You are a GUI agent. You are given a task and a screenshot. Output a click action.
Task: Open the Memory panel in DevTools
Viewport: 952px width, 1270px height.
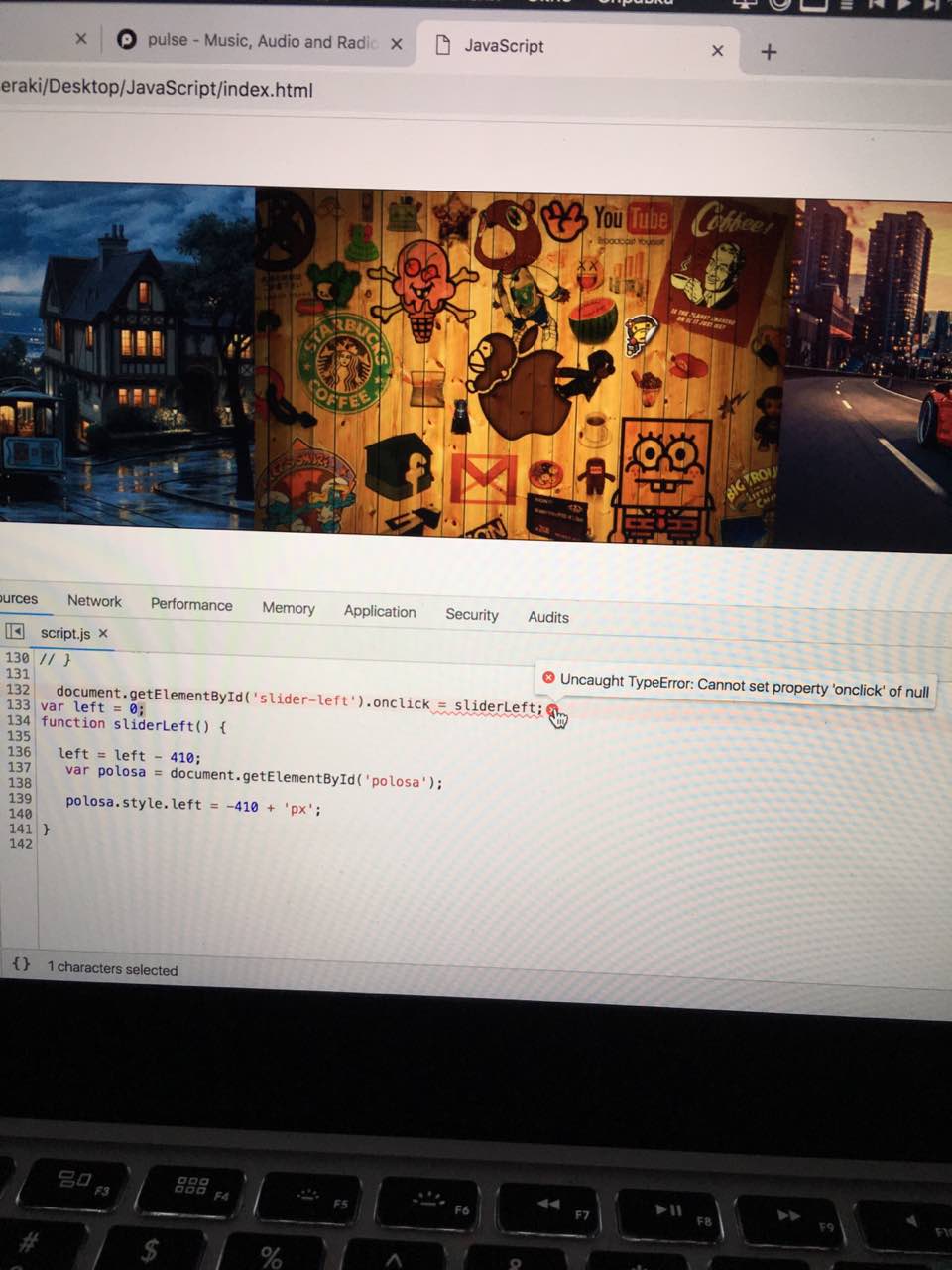tap(289, 608)
